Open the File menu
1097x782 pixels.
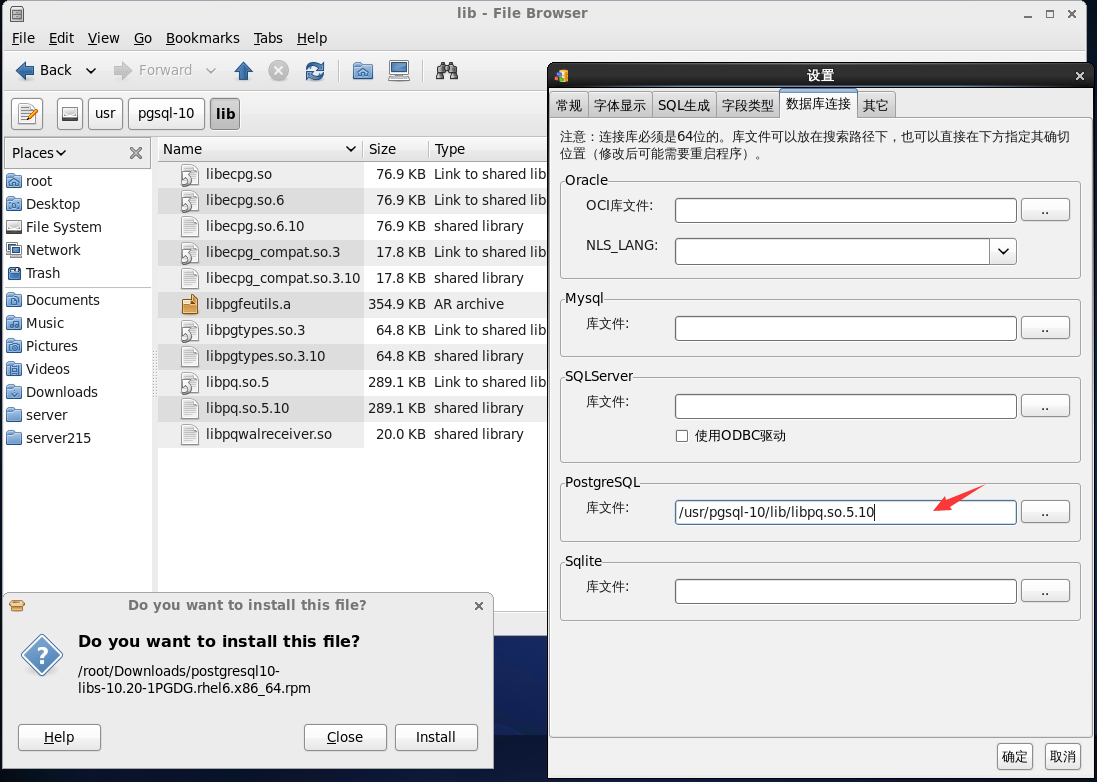point(23,38)
